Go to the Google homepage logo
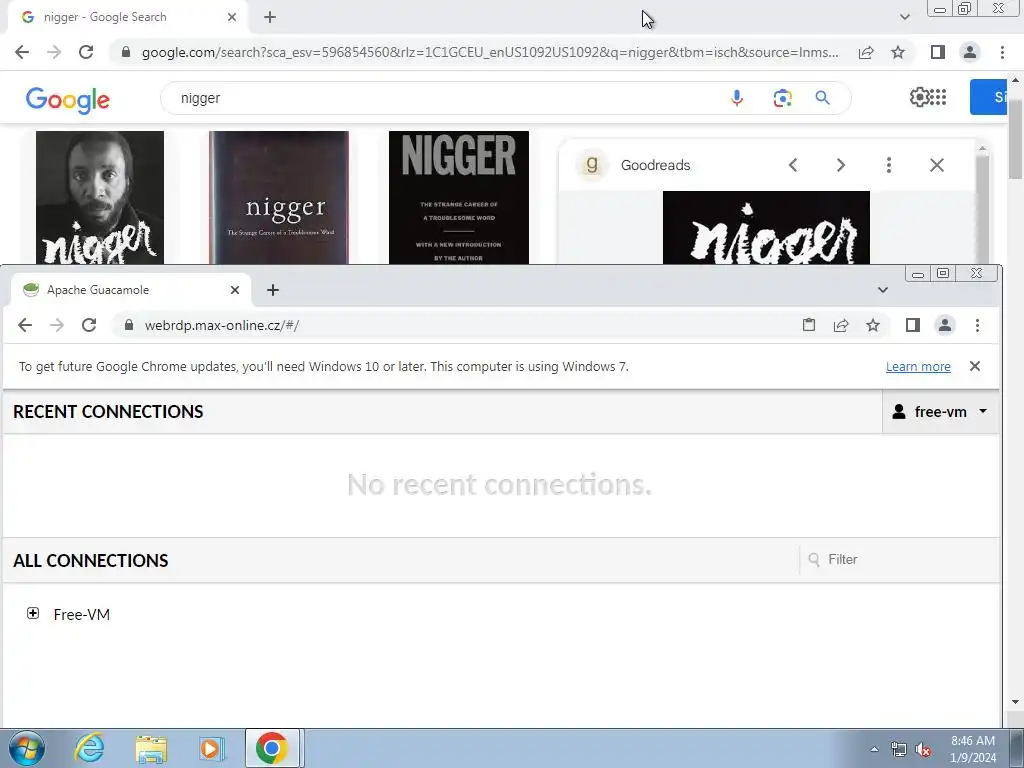The image size is (1024, 768). pyautogui.click(x=68, y=99)
